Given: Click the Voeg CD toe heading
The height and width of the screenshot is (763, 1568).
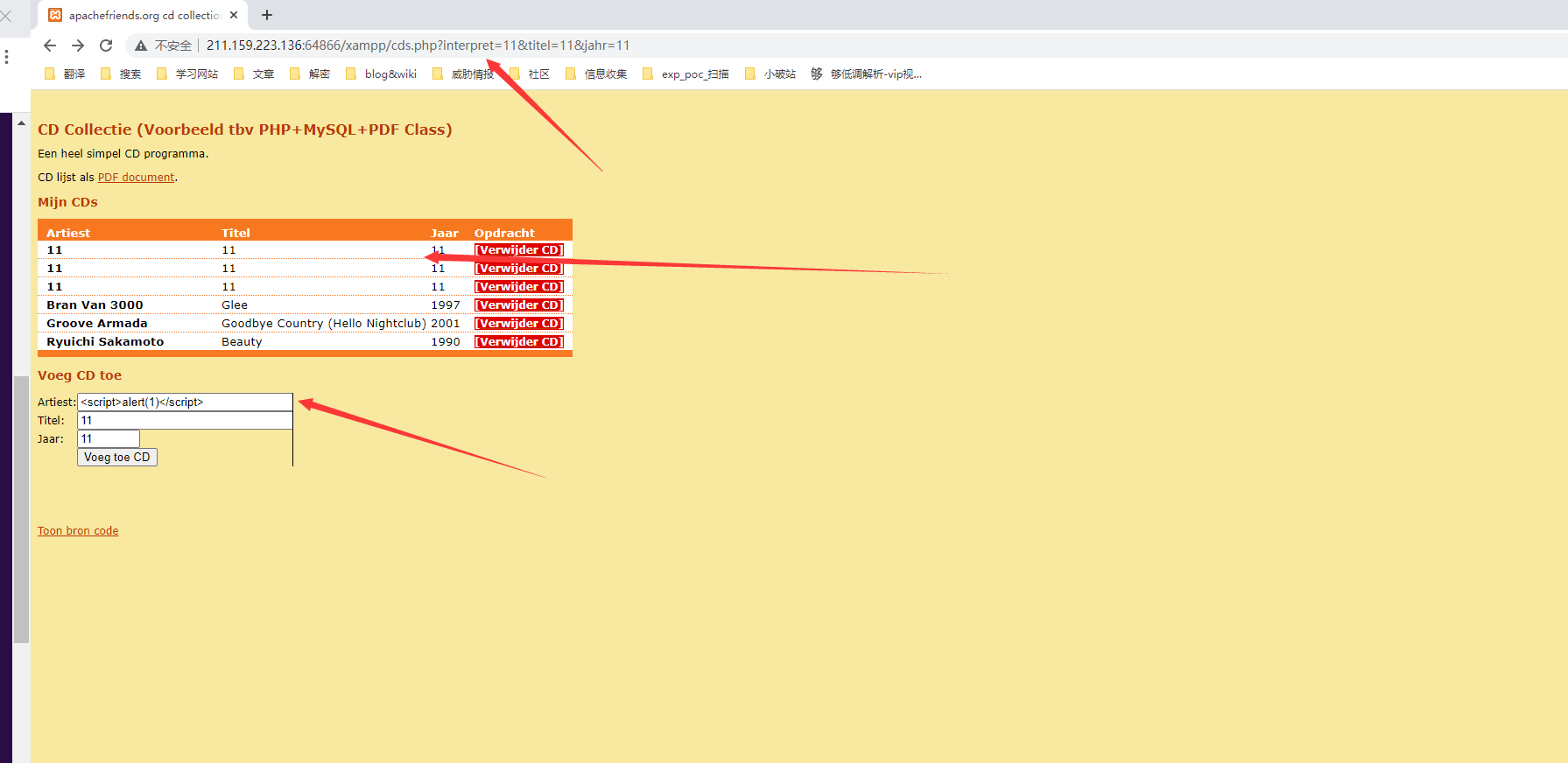Looking at the screenshot, I should (x=80, y=375).
